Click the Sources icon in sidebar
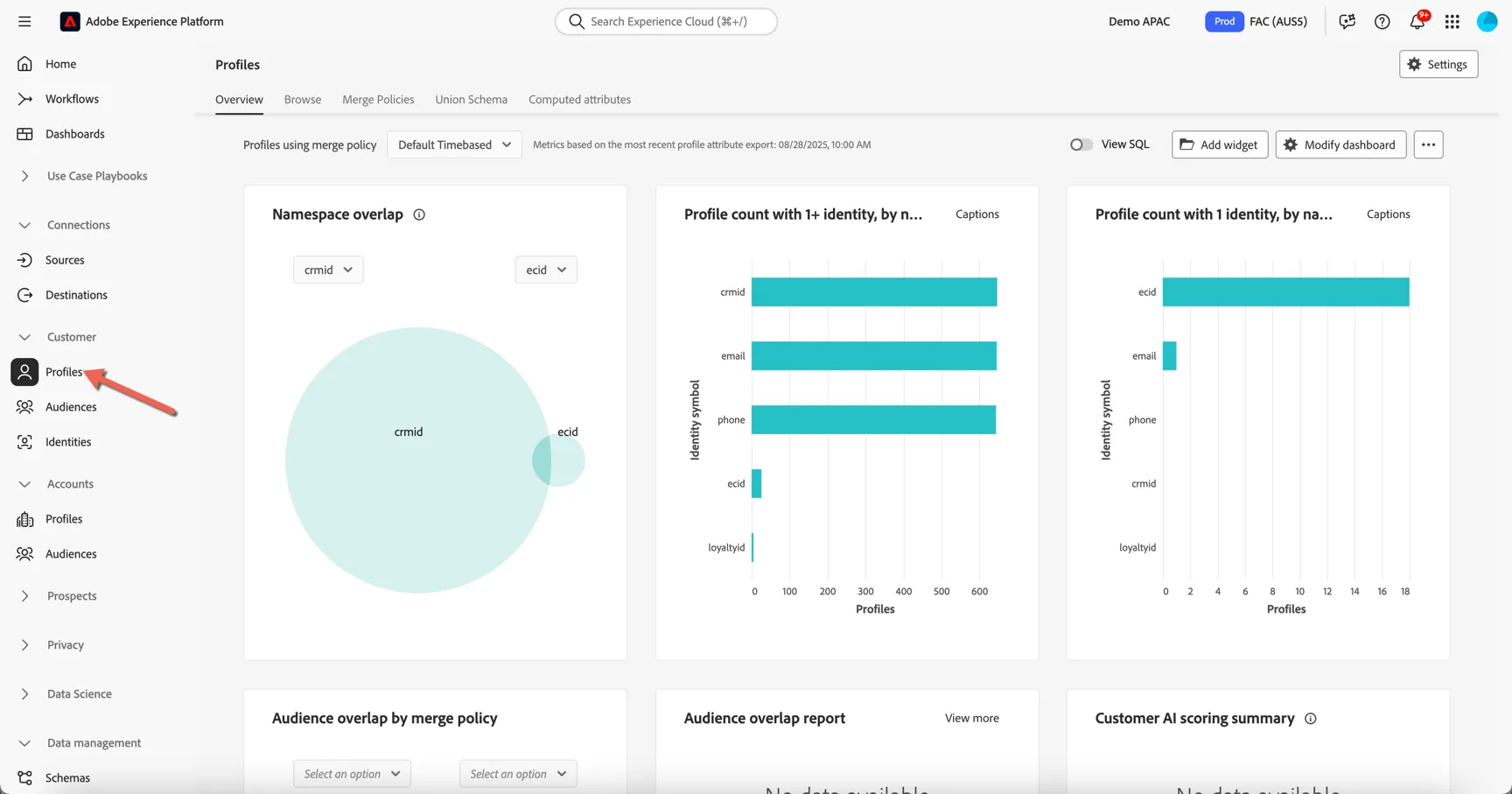The image size is (1512, 794). tap(24, 260)
